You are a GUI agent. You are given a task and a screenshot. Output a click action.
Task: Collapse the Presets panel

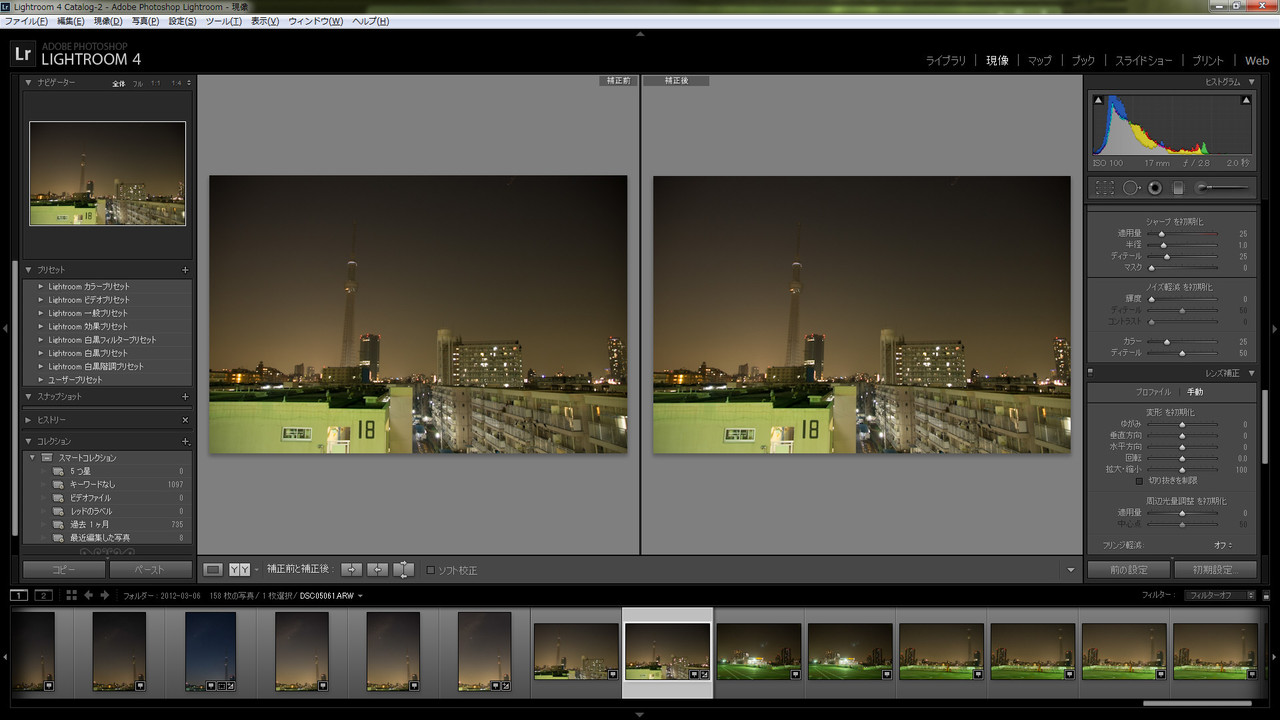click(28, 270)
